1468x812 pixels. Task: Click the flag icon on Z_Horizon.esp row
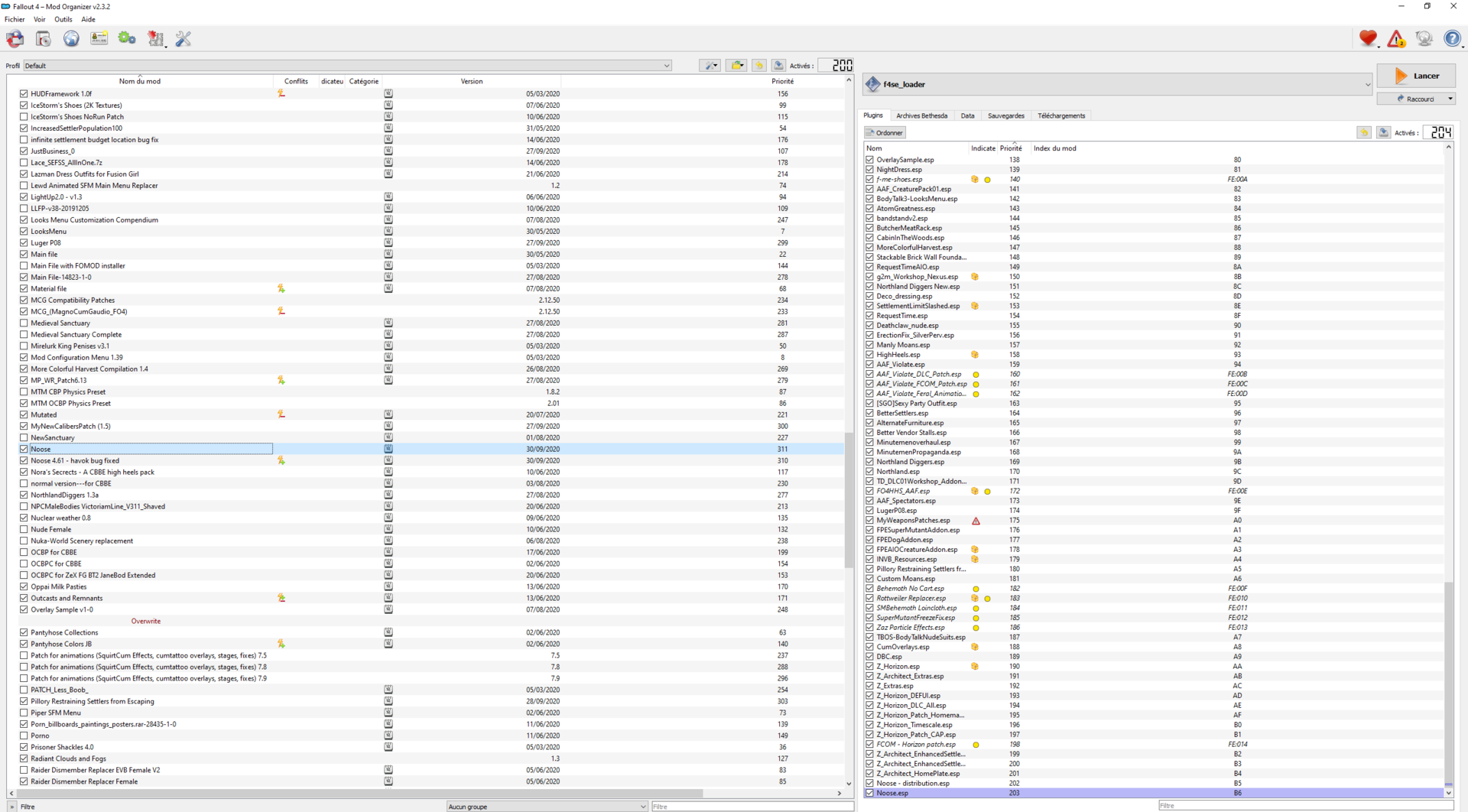coord(975,667)
